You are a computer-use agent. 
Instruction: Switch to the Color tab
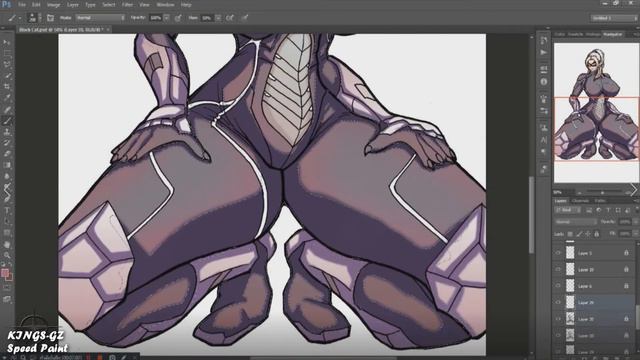(x=560, y=34)
